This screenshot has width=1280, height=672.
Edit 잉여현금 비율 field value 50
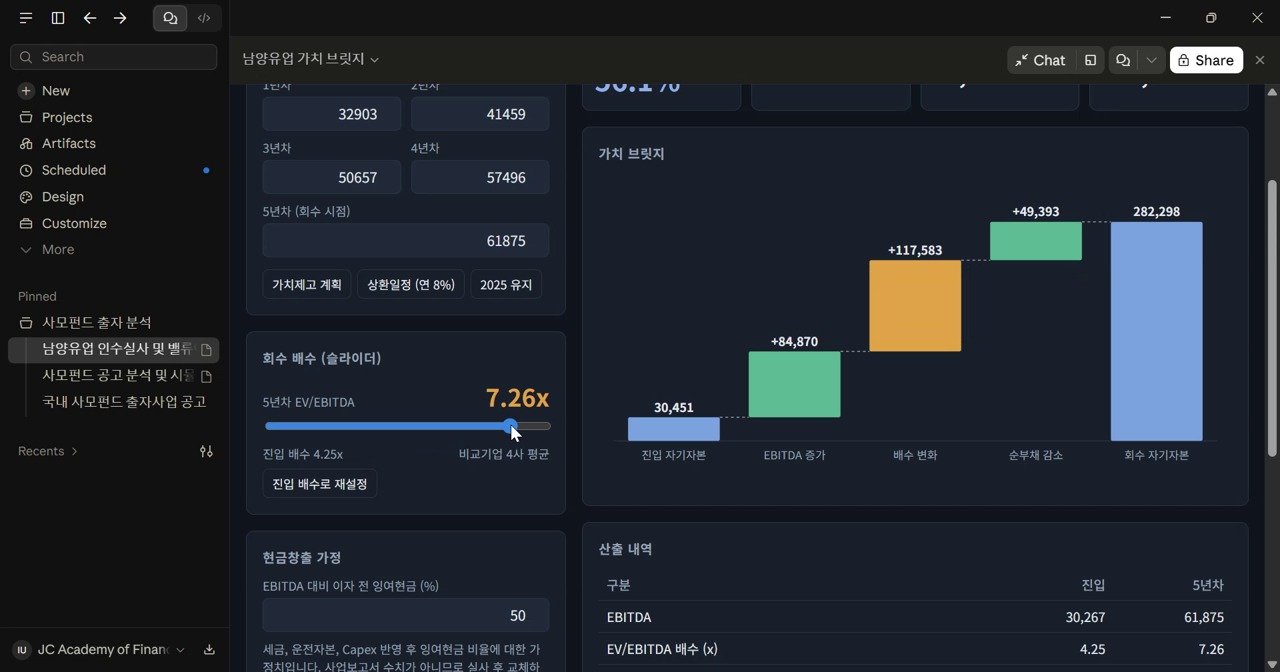pyautogui.click(x=406, y=615)
